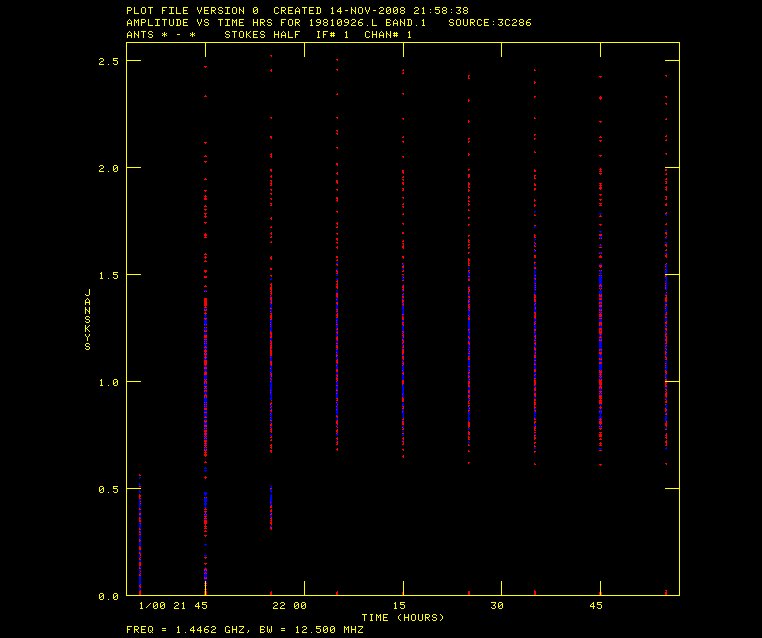Select the file name '19810926.L BAND.1'
Image resolution: width=762 pixels, height=638 pixels.
coord(367,23)
